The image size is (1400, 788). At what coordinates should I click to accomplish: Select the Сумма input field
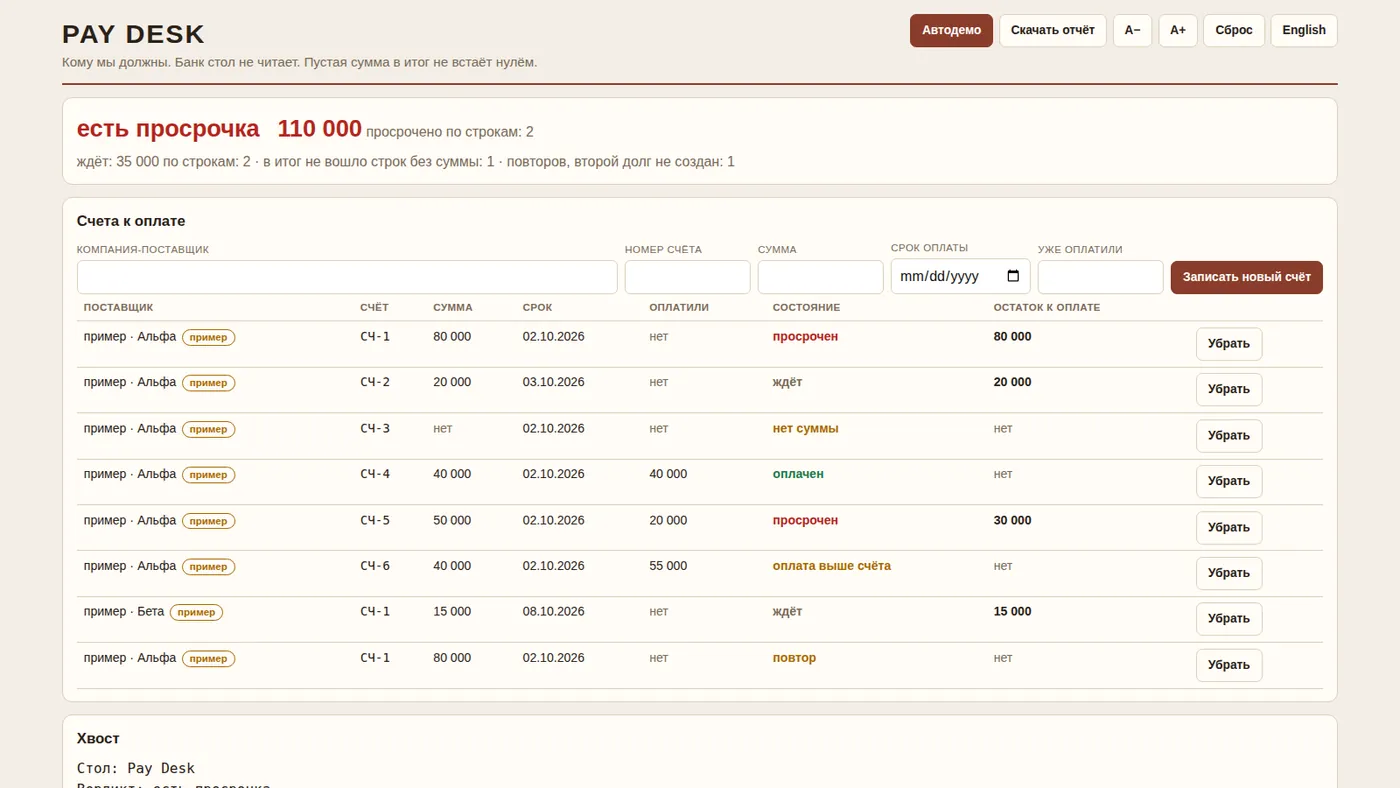coord(820,277)
